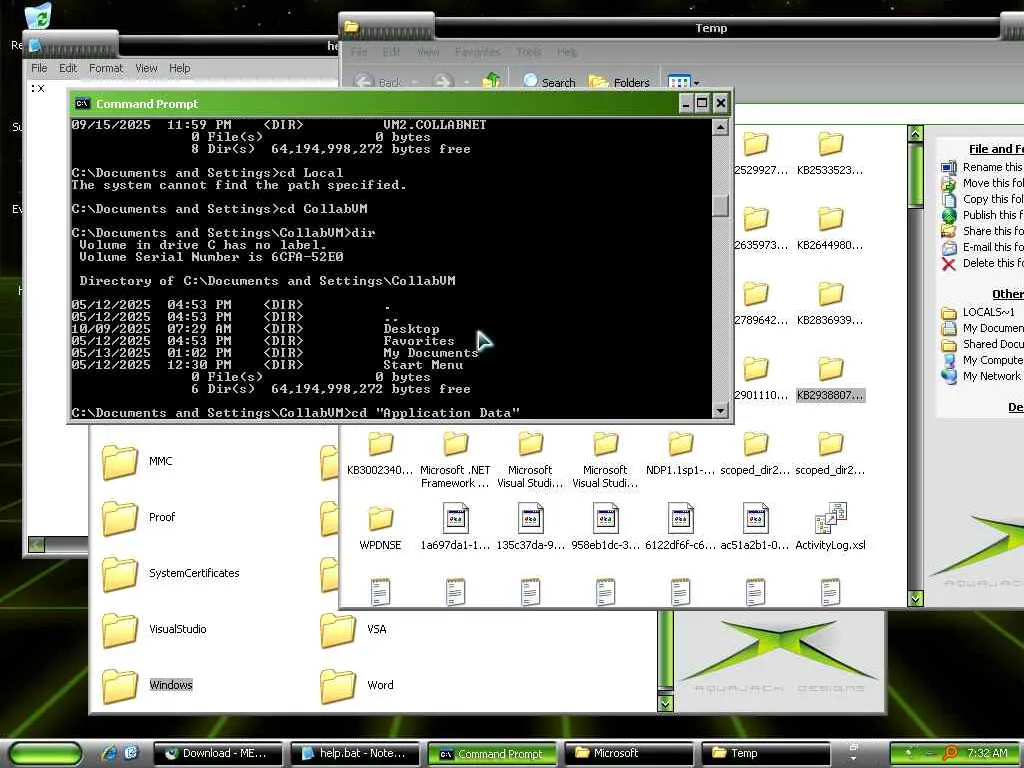1024x768 pixels.
Task: Click Move this folder task link
Action: coord(982,183)
